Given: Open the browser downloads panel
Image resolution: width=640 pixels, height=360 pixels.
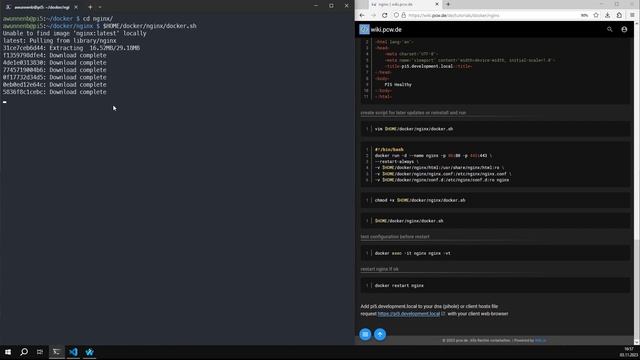Looking at the screenshot, I should tap(608, 15).
